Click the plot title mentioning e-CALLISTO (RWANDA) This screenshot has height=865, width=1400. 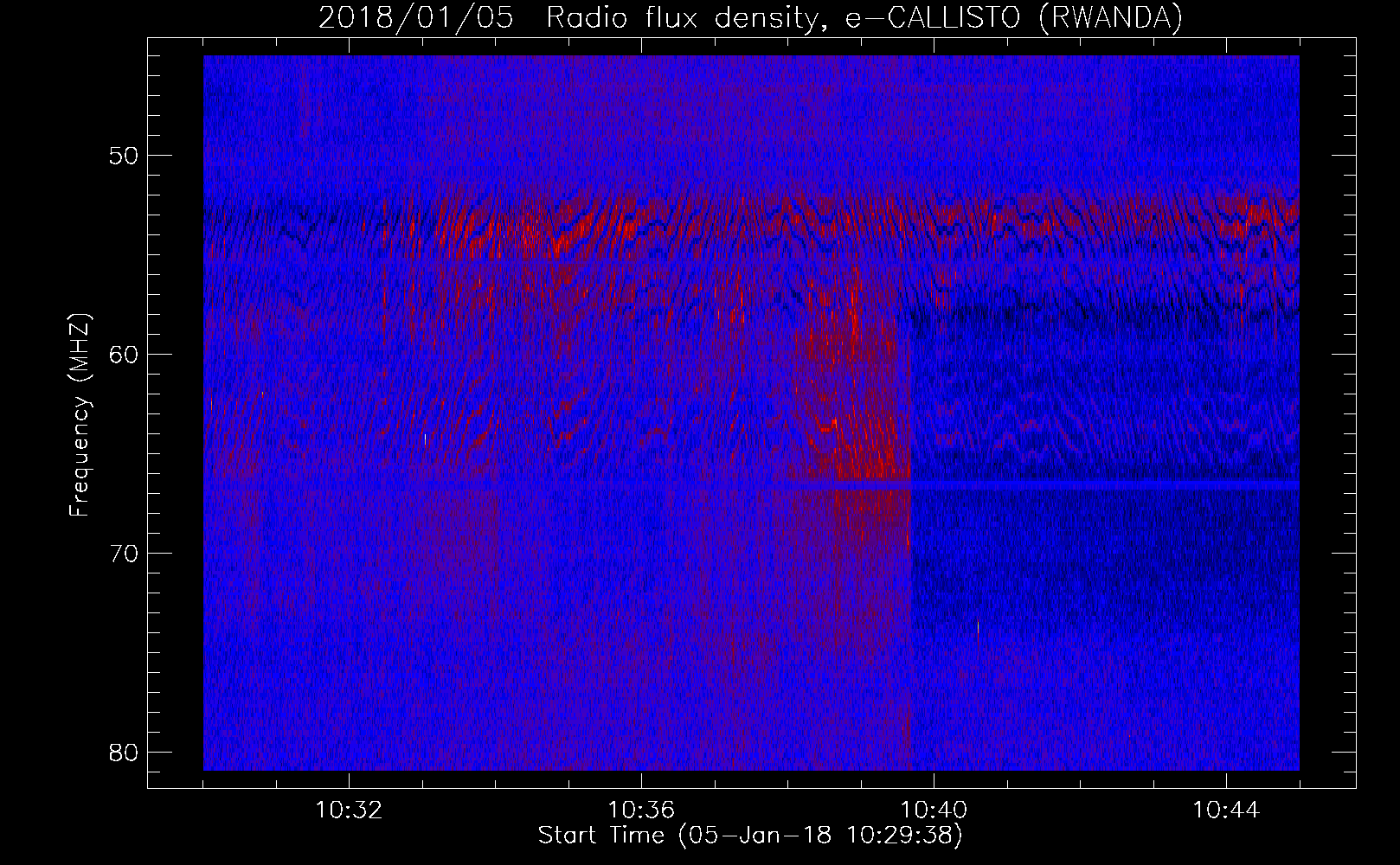750,17
